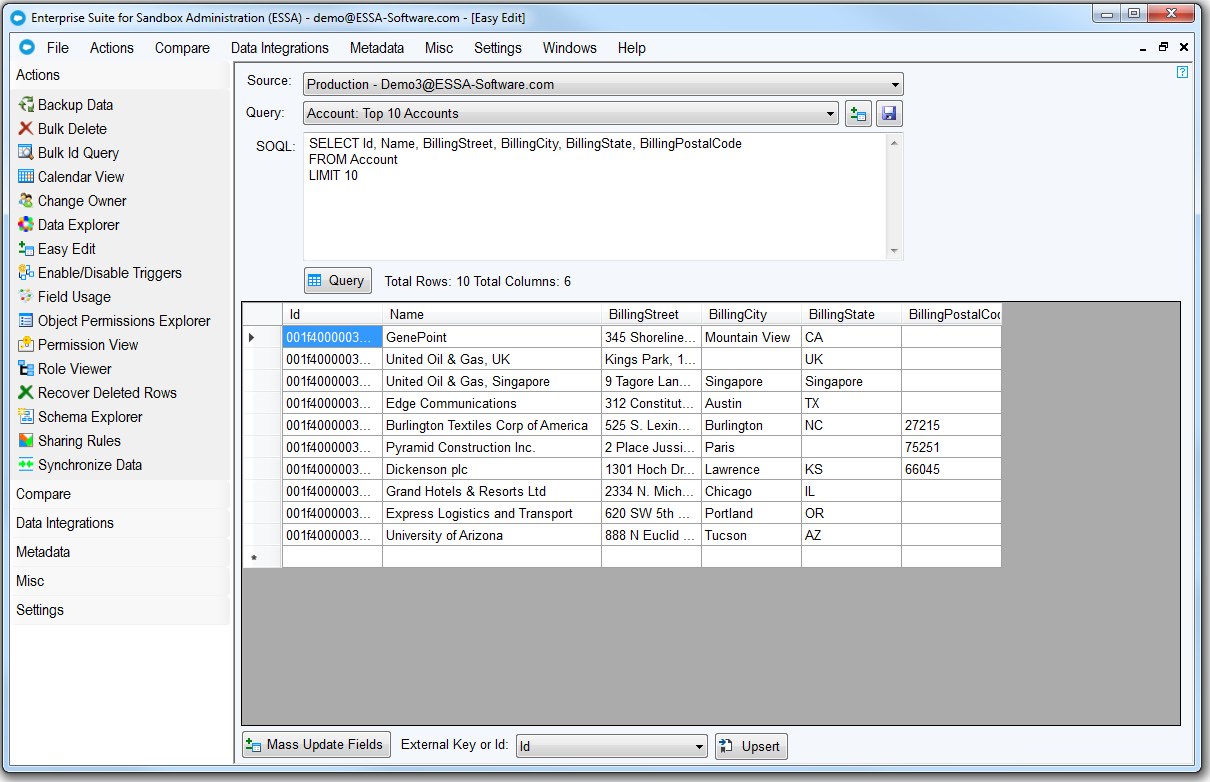This screenshot has width=1210, height=782.
Task: Click the help question mark icon
Action: tap(1183, 72)
